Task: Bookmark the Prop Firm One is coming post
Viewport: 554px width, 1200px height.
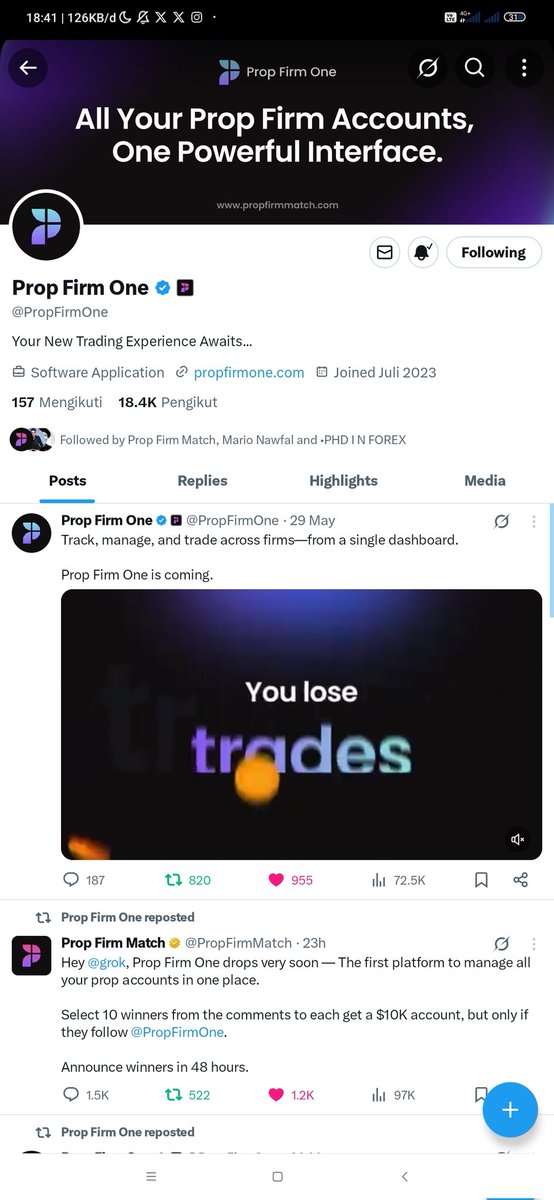Action: pyautogui.click(x=481, y=880)
